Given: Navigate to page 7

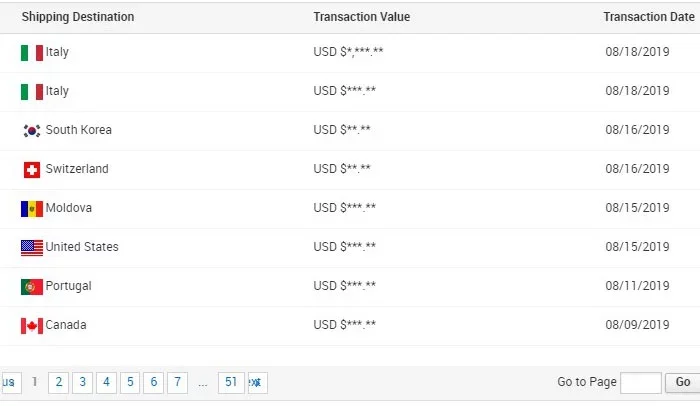Looking at the screenshot, I should click(177, 383).
